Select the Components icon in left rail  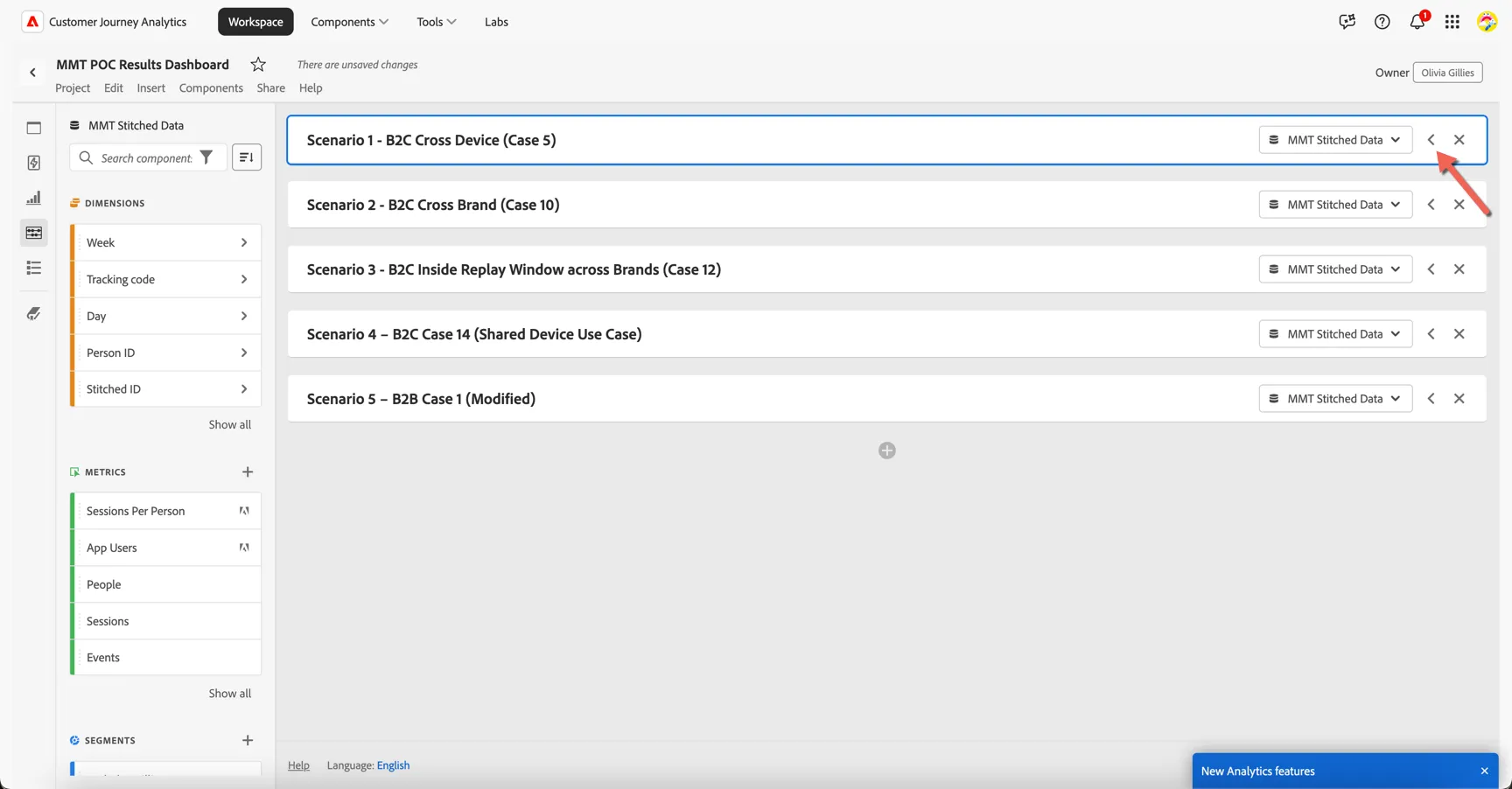(x=34, y=233)
